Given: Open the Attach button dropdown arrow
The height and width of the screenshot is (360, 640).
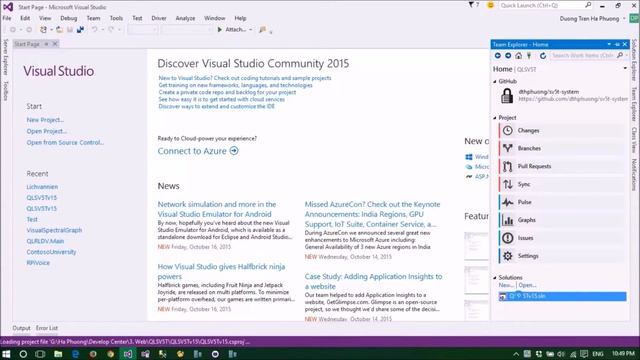Looking at the screenshot, I should pos(251,30).
